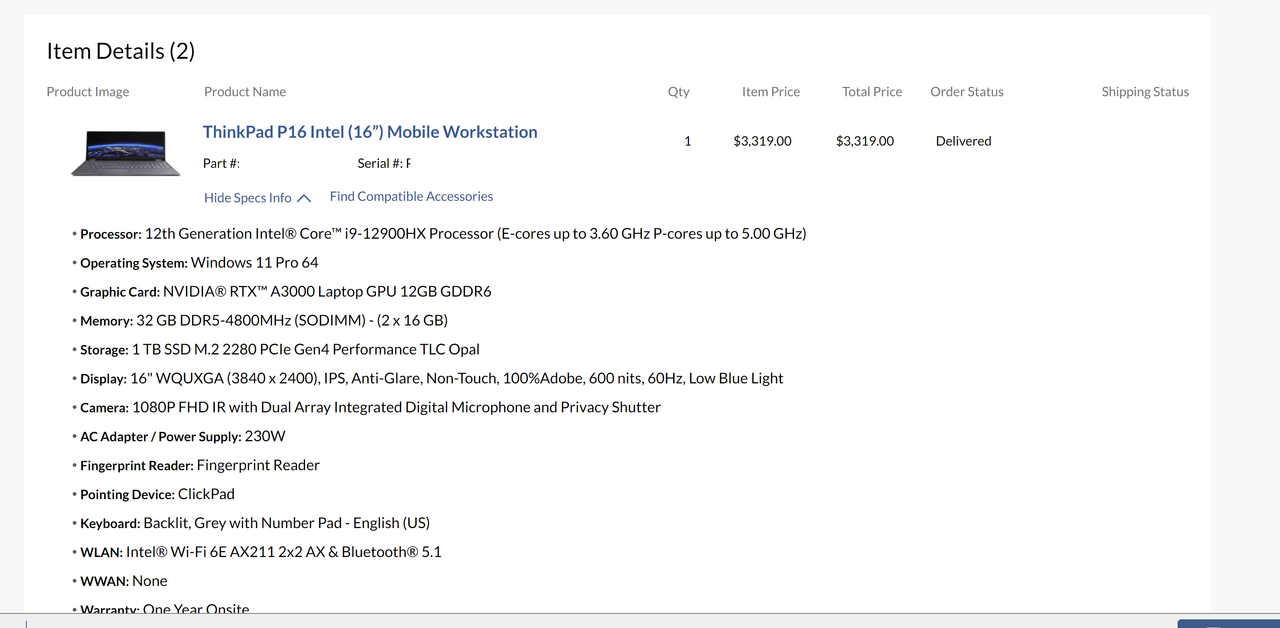Select the Item Details (2) heading
1280x628 pixels.
(121, 51)
